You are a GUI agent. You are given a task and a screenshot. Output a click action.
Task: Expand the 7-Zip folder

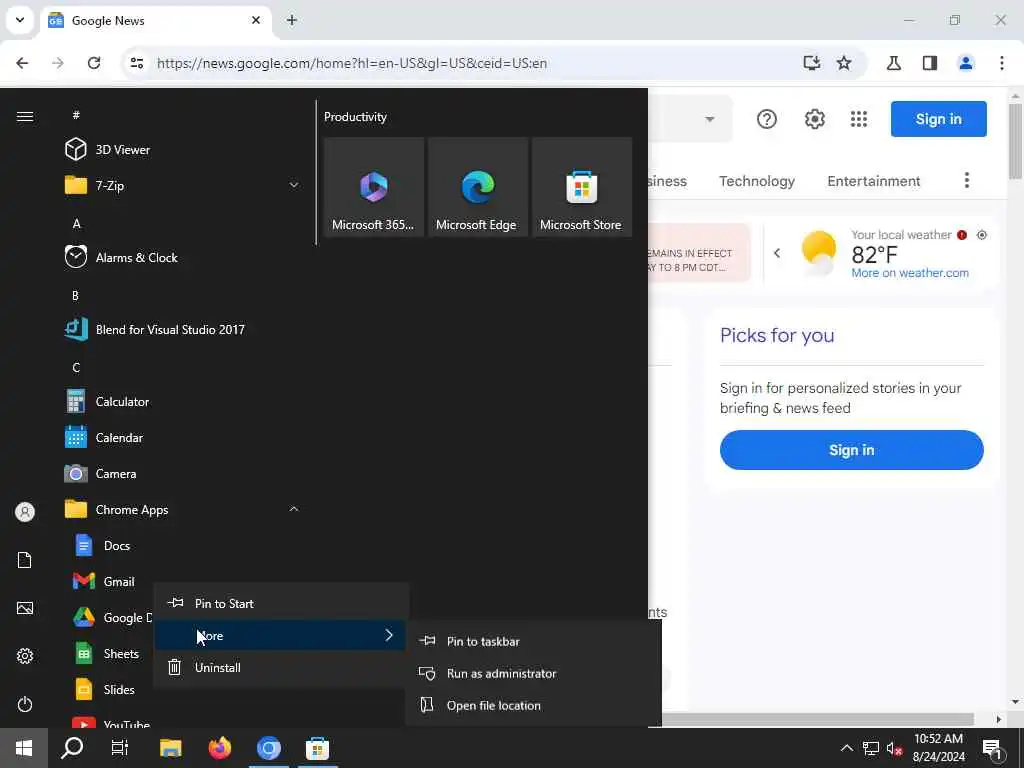tap(294, 185)
